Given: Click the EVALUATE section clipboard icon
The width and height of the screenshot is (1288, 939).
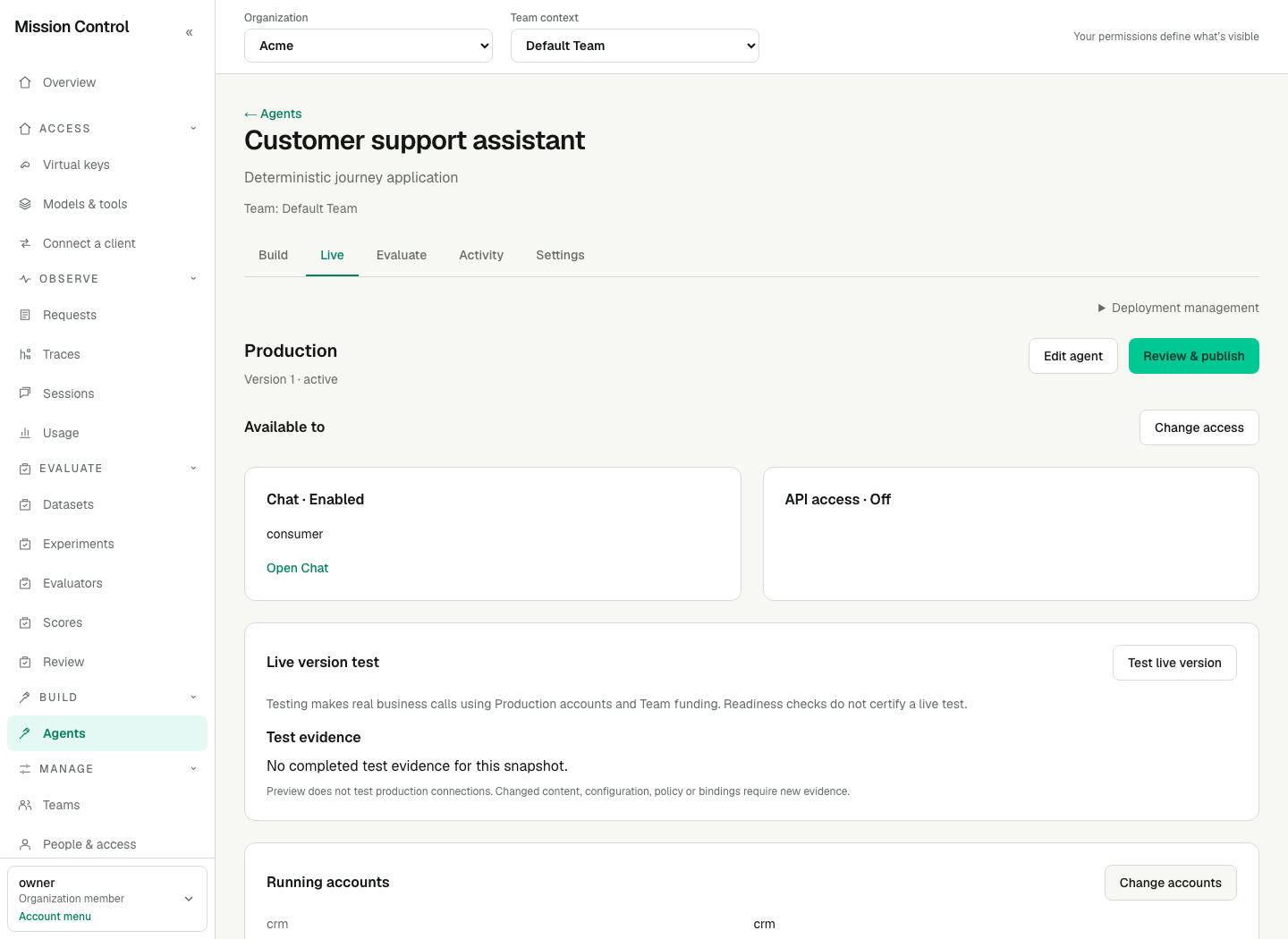Looking at the screenshot, I should pyautogui.click(x=25, y=469).
